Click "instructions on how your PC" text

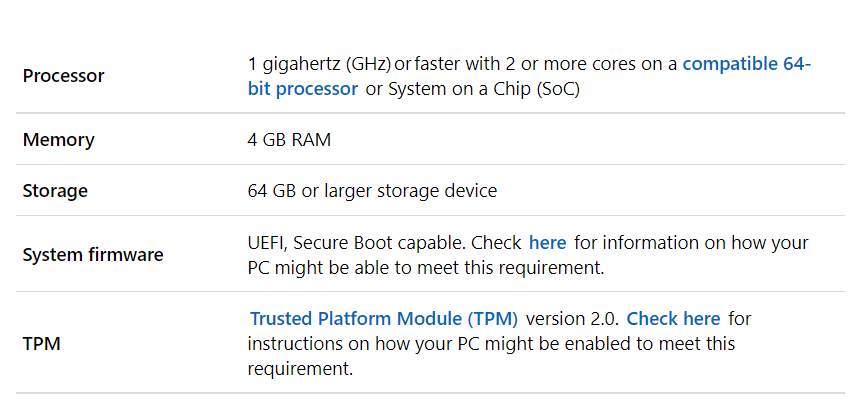(361, 344)
